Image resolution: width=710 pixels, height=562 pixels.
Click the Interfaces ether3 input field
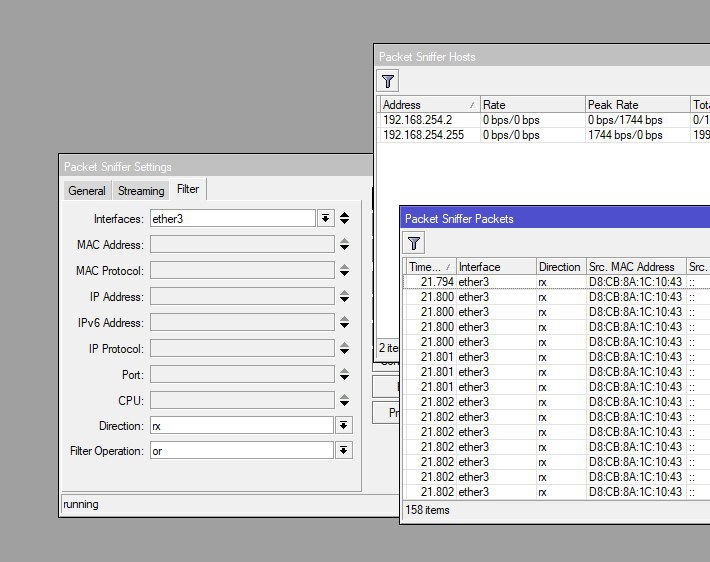(233, 218)
